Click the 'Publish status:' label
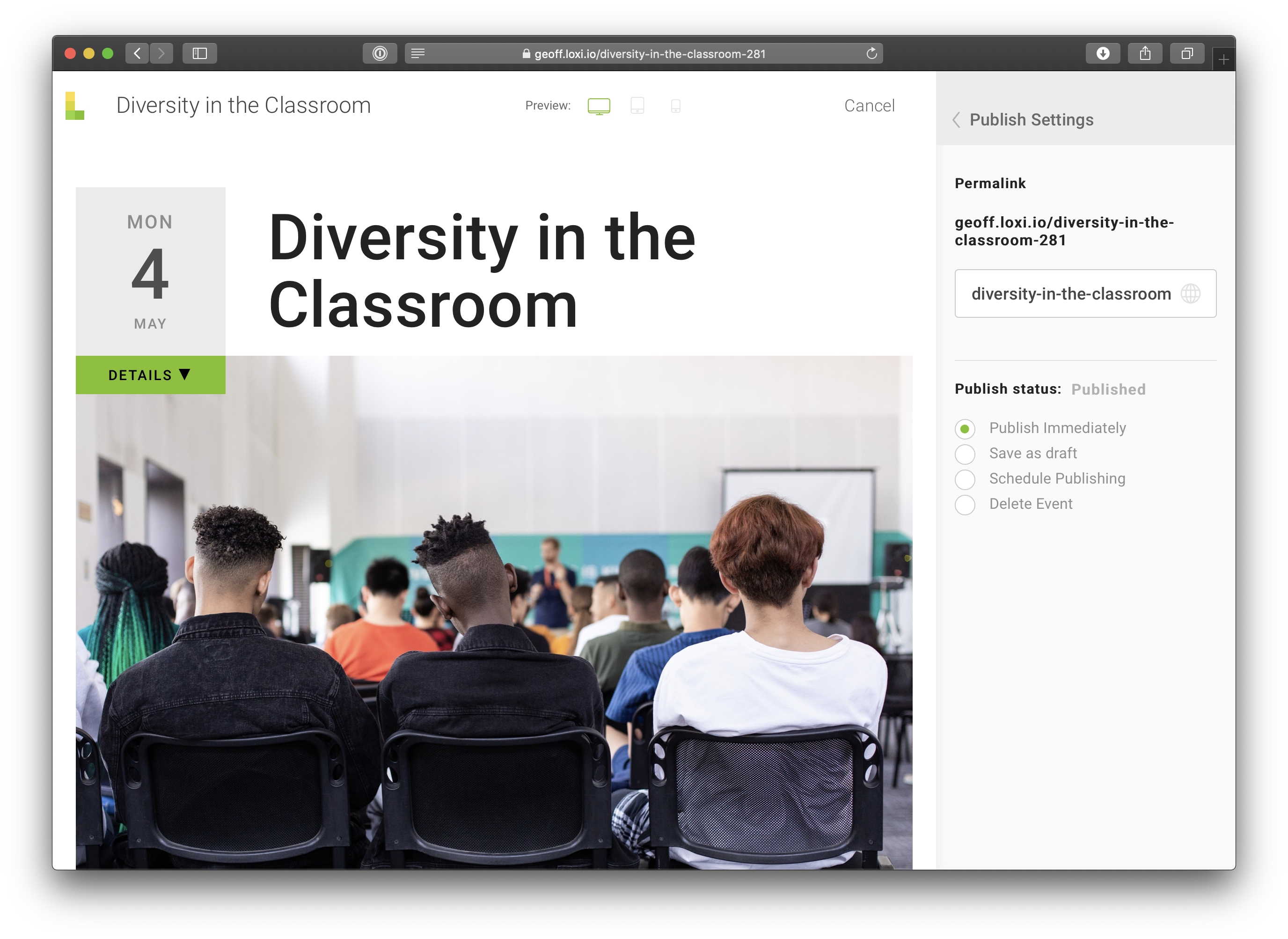 pyautogui.click(x=1007, y=389)
